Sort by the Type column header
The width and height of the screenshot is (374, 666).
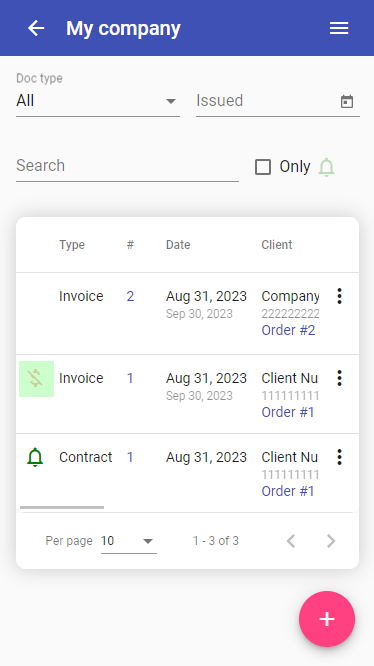click(72, 245)
